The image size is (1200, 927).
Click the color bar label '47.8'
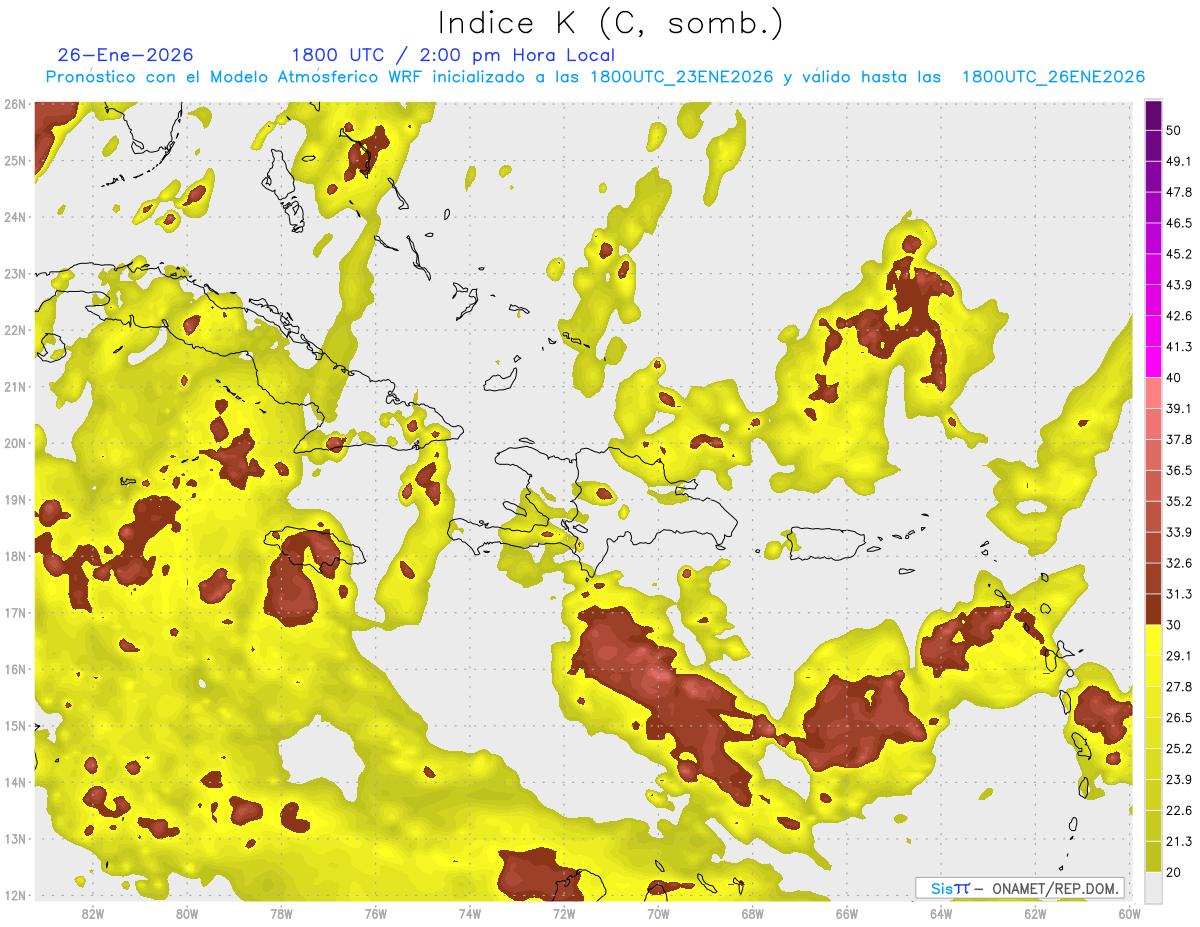(1178, 192)
